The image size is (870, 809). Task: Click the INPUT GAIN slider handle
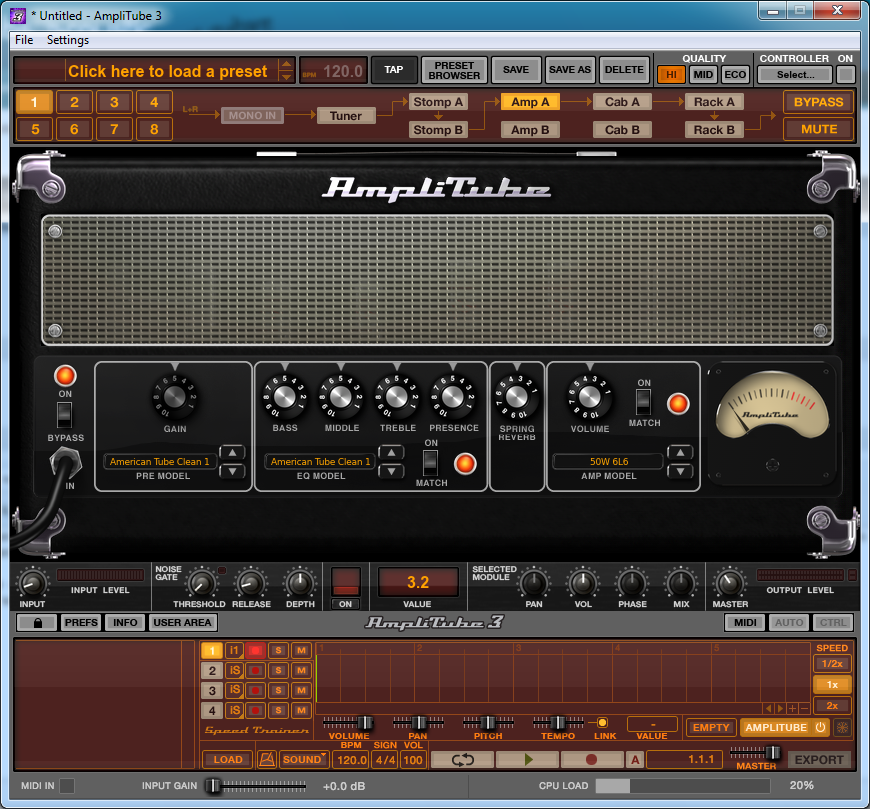[213, 786]
